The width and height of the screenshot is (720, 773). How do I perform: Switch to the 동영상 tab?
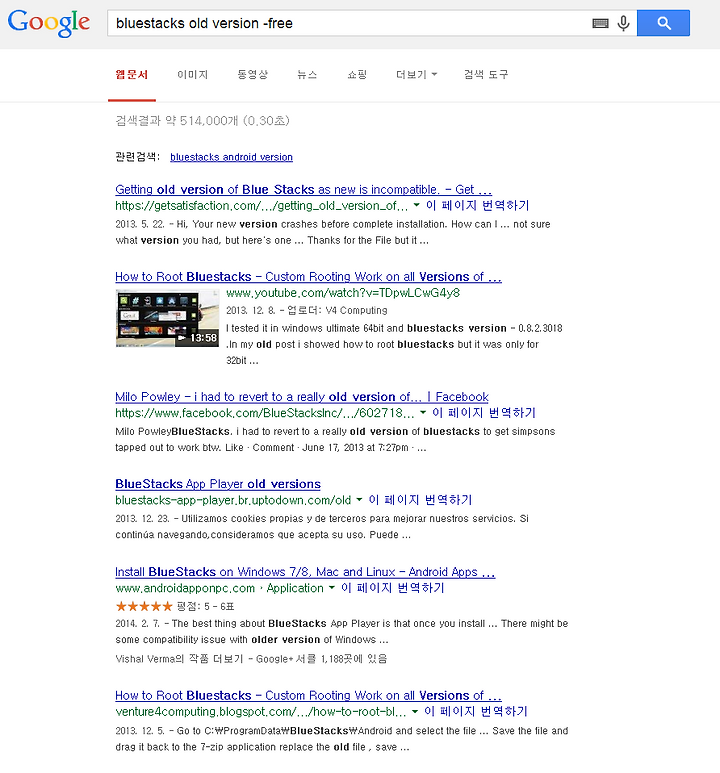coord(252,74)
